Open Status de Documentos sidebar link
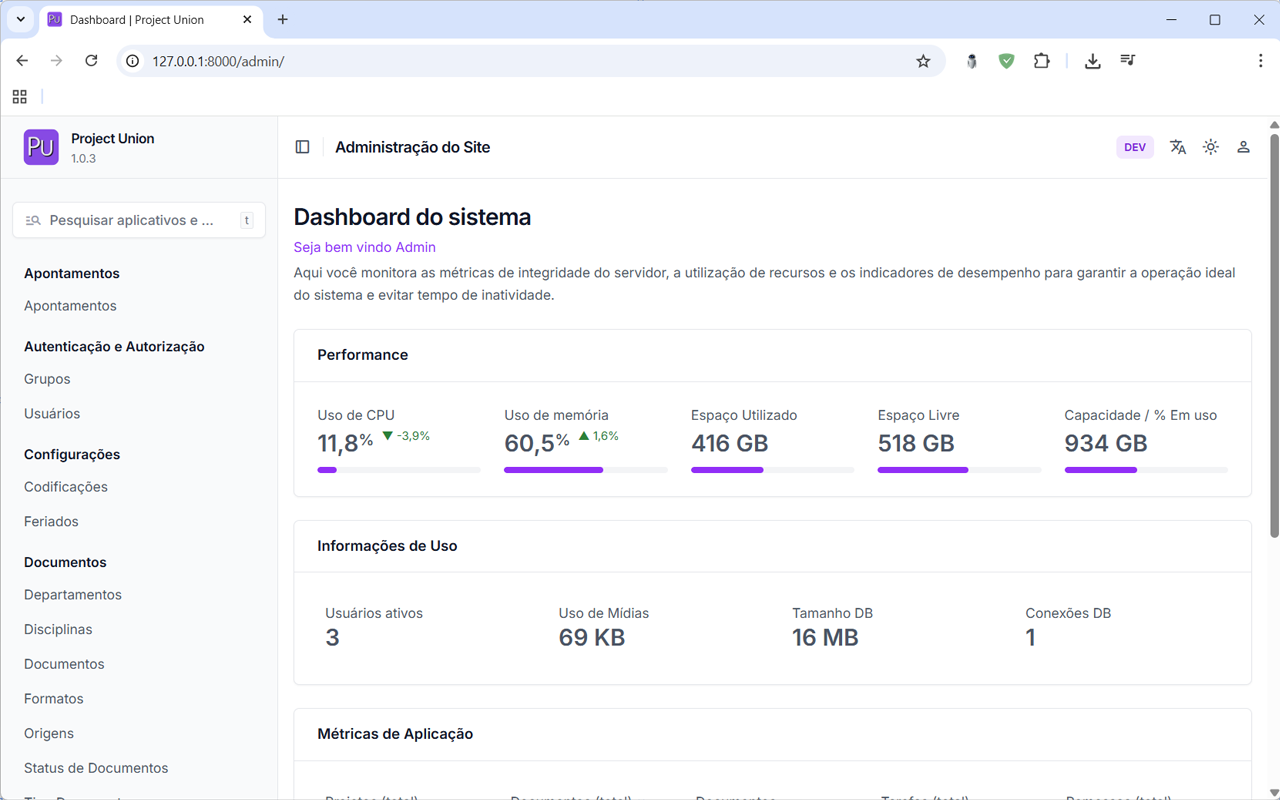The width and height of the screenshot is (1280, 800). 96,768
